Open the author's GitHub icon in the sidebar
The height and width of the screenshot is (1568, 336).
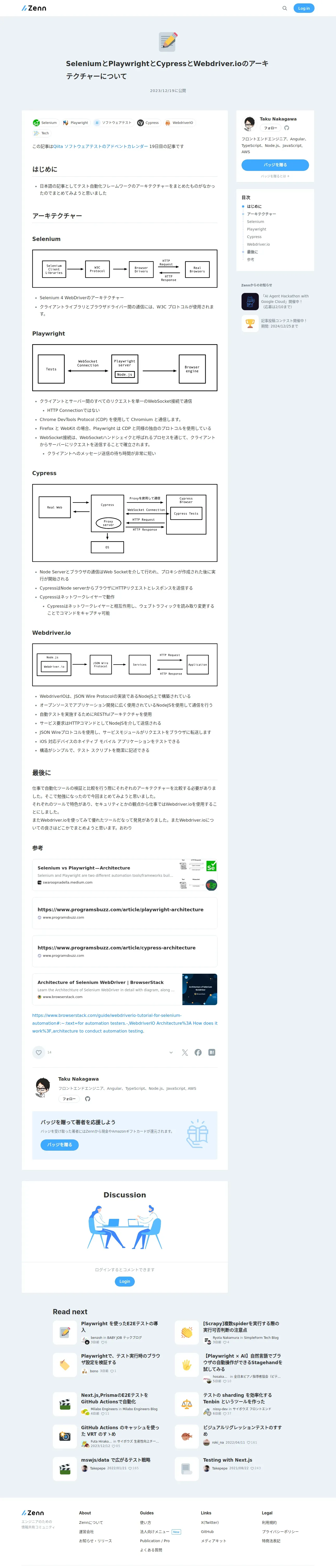287,128
